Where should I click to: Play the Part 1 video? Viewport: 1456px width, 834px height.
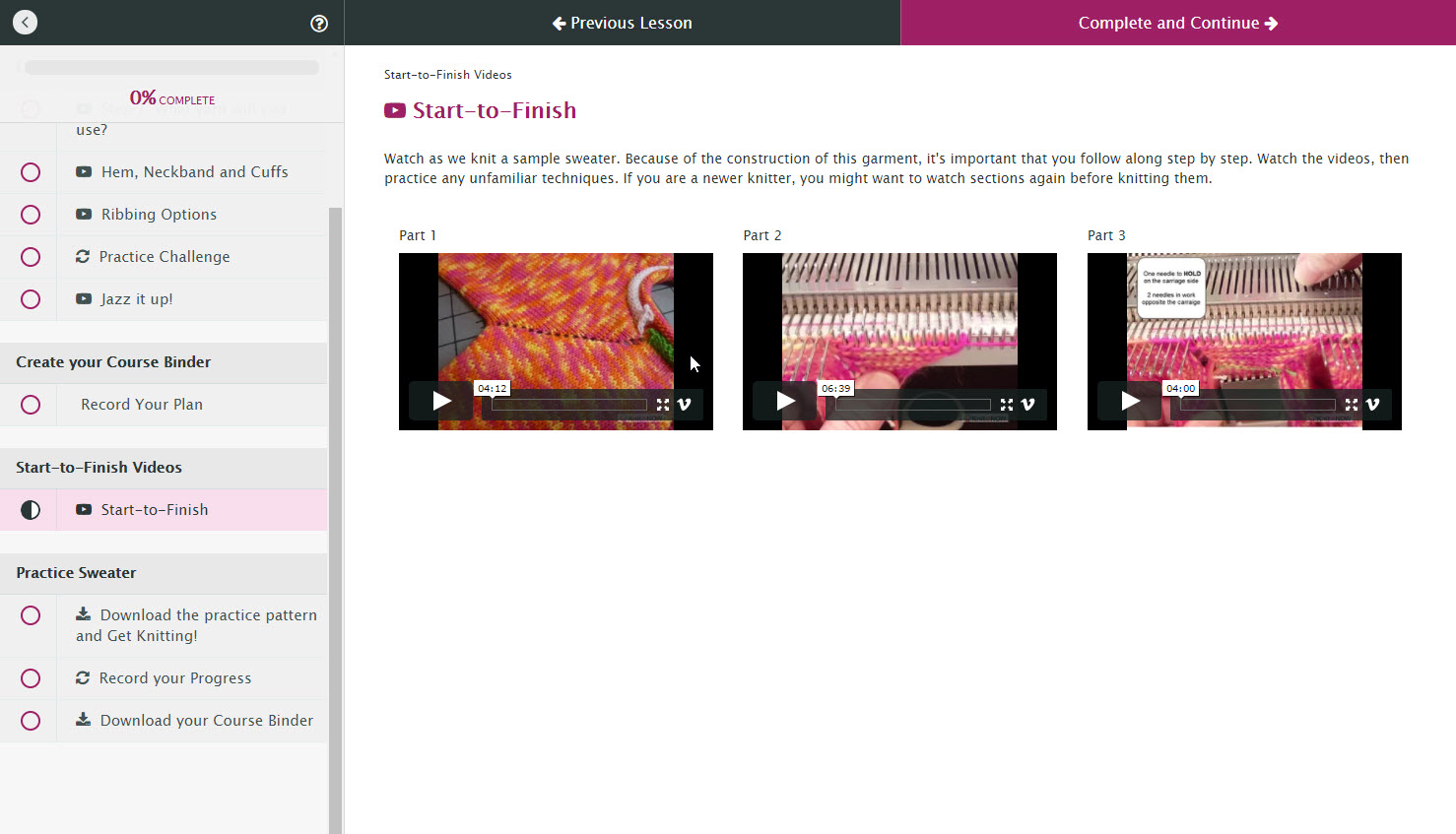pyautogui.click(x=441, y=401)
